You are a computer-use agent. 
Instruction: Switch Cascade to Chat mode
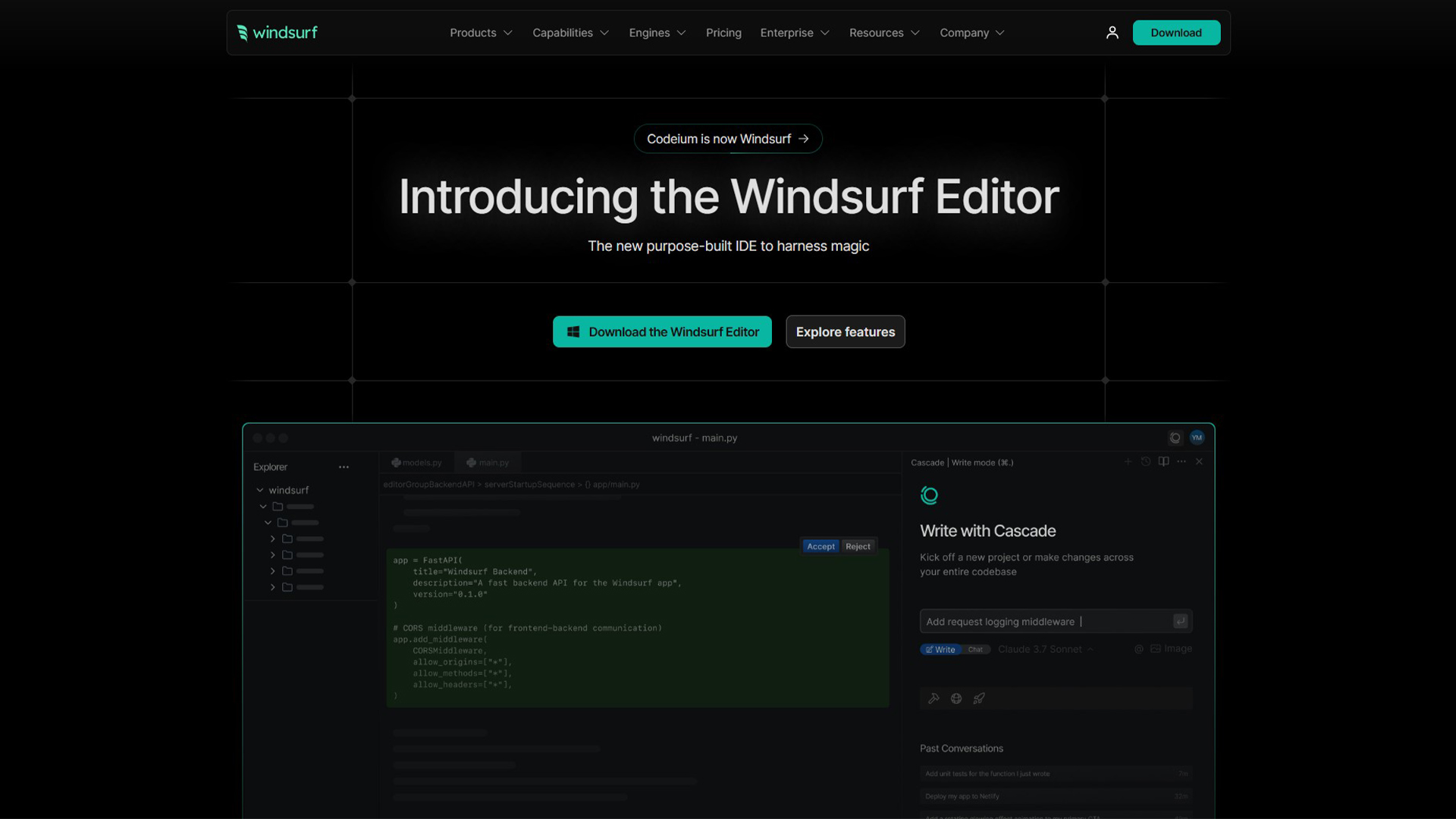coord(975,650)
